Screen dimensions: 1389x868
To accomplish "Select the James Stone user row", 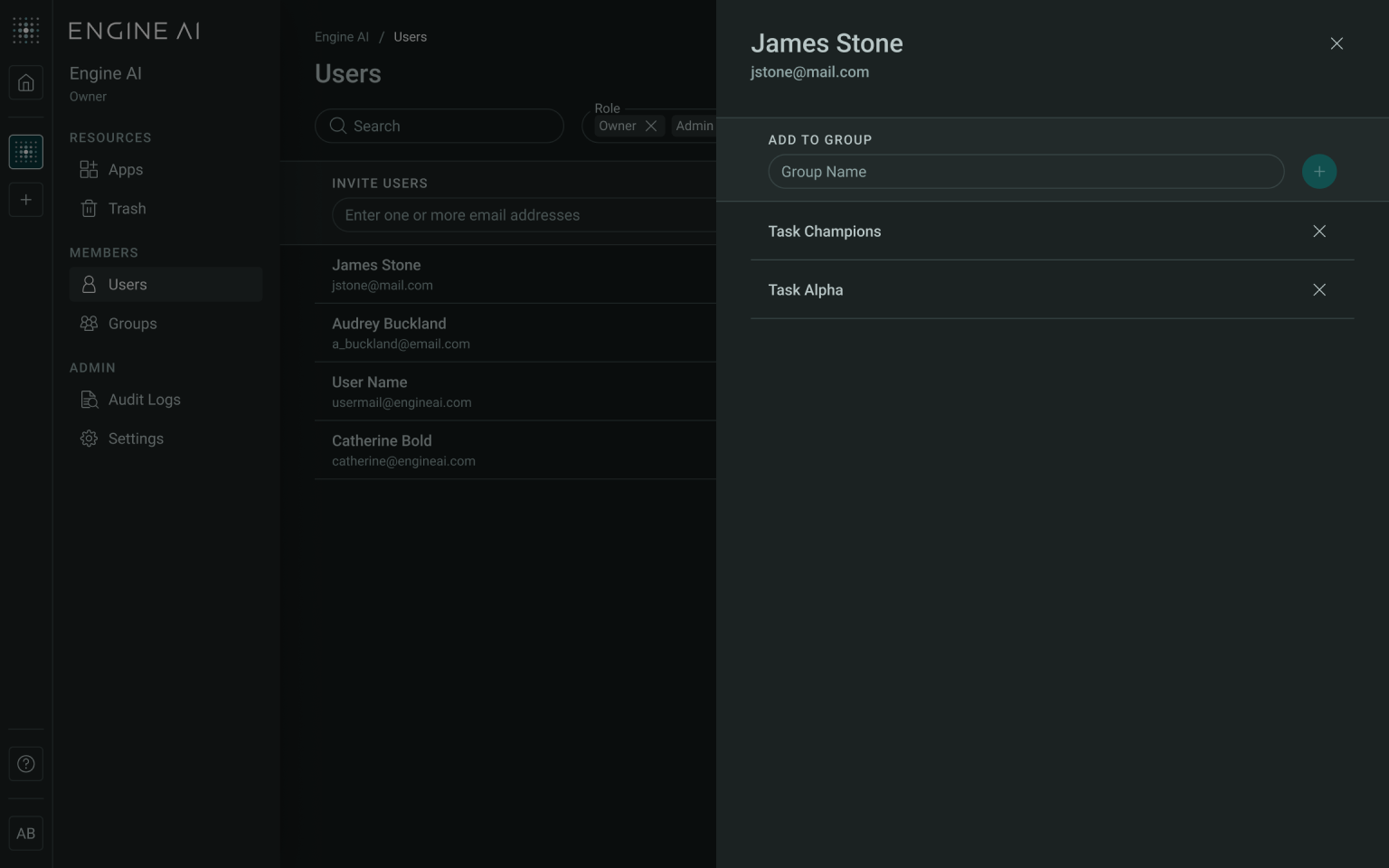I will pos(515,274).
